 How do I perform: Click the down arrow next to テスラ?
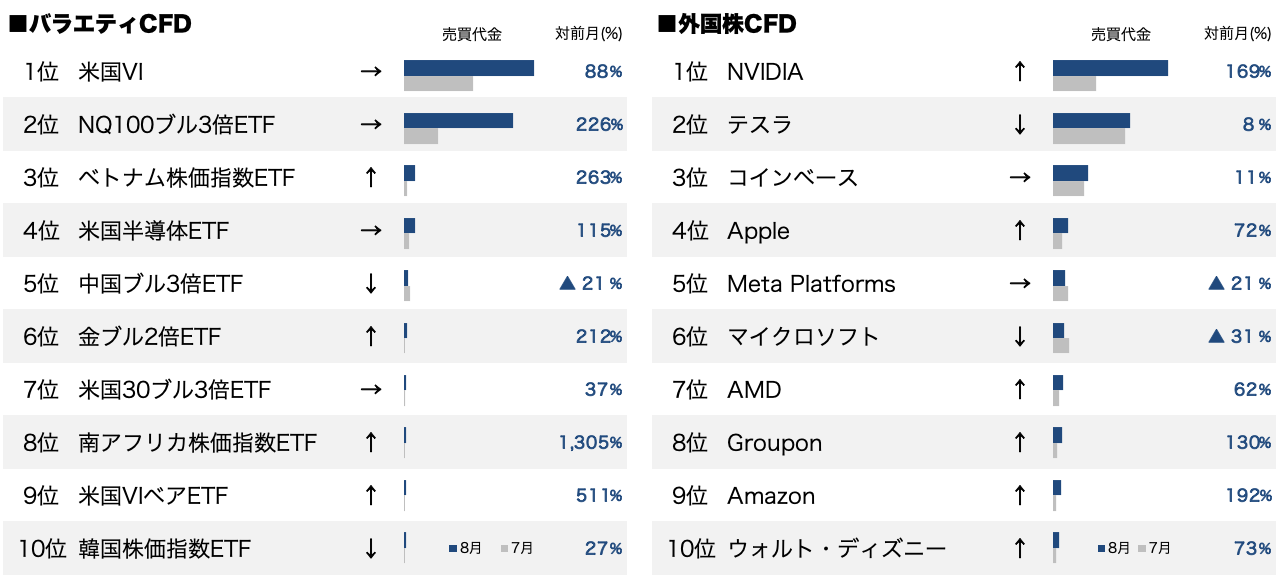tap(1019, 125)
